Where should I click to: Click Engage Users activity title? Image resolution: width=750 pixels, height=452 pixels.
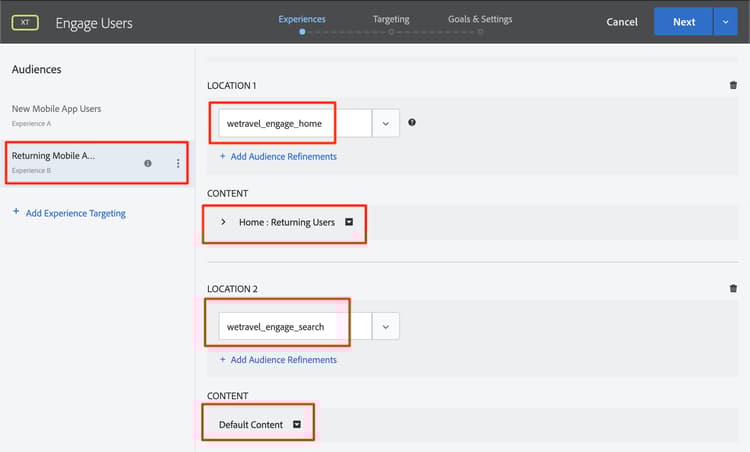pyautogui.click(x=94, y=23)
